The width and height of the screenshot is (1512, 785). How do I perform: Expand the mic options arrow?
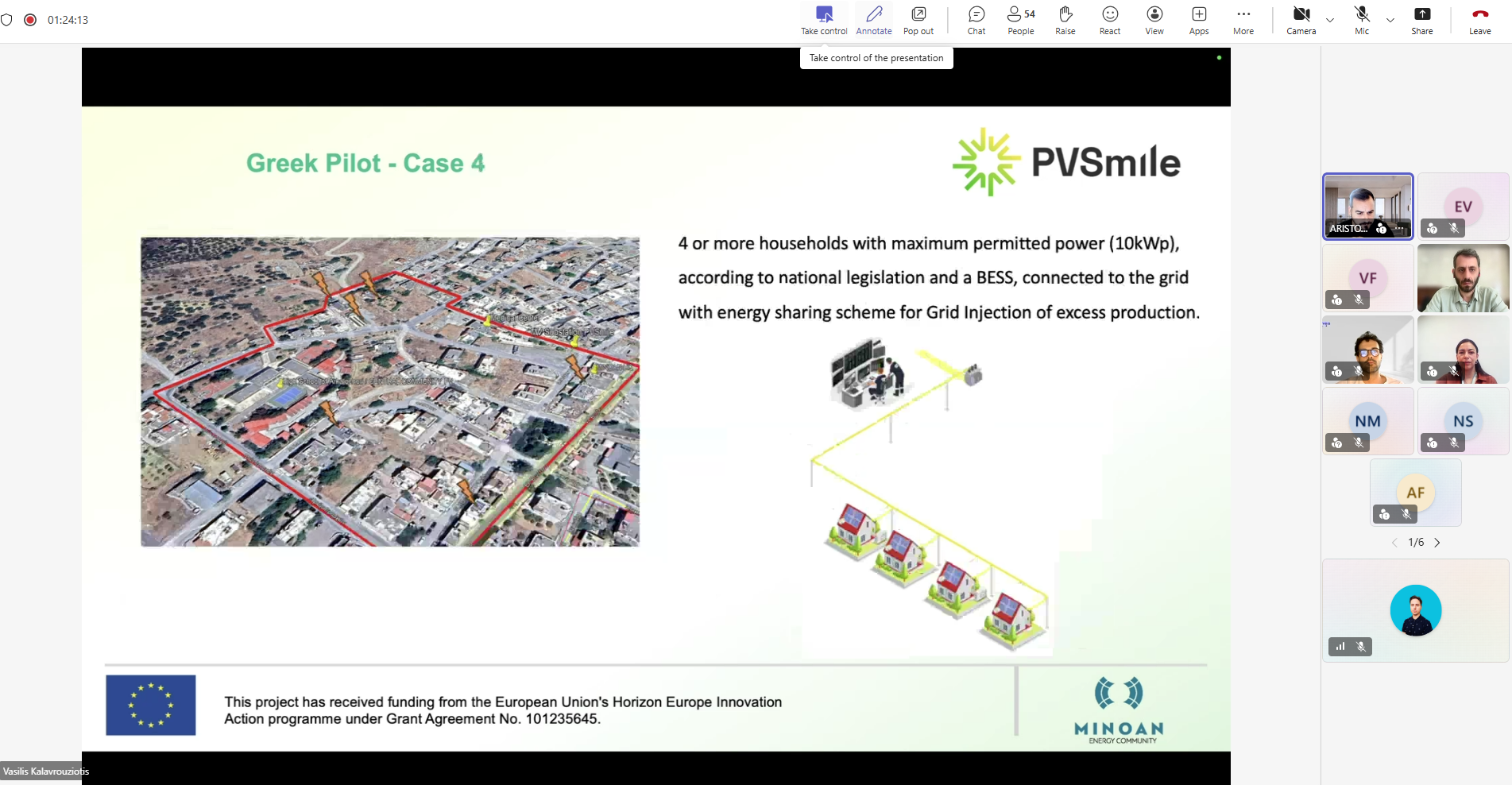coord(1390,20)
